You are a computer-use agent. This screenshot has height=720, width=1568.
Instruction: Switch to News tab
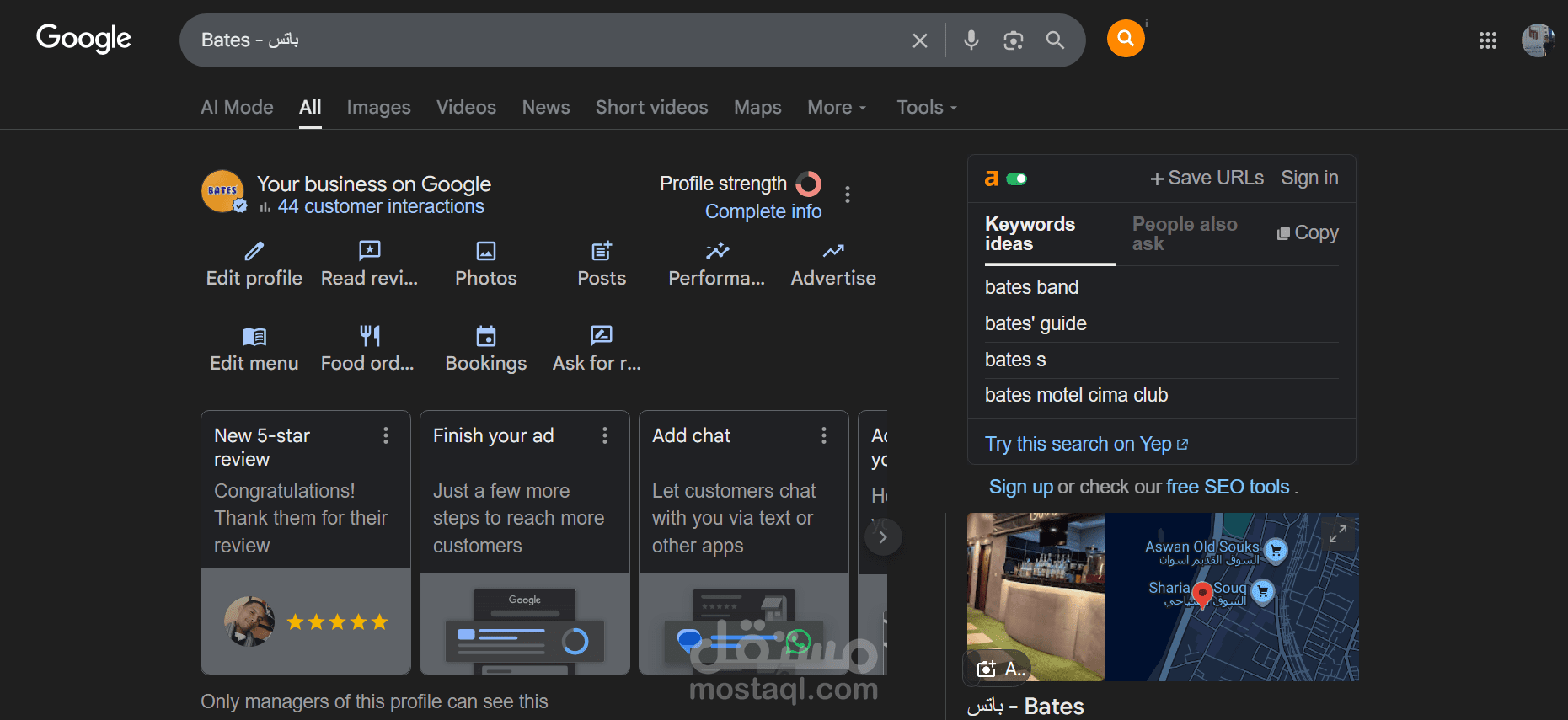(546, 108)
